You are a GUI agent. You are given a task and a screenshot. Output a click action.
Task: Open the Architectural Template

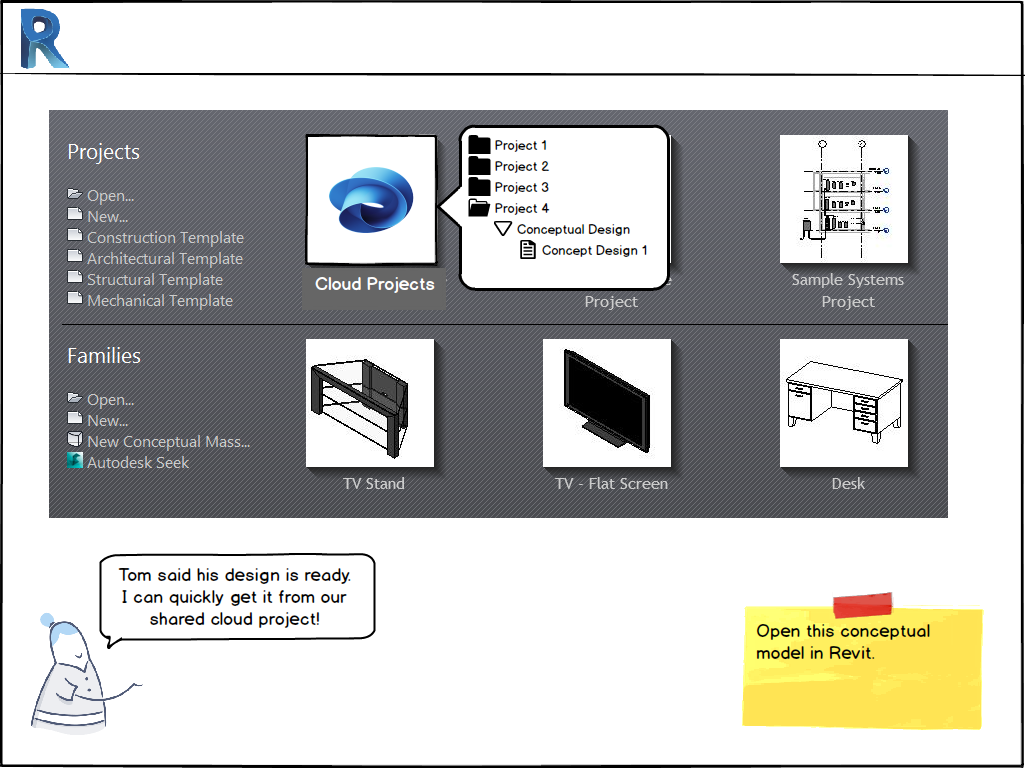click(x=164, y=258)
